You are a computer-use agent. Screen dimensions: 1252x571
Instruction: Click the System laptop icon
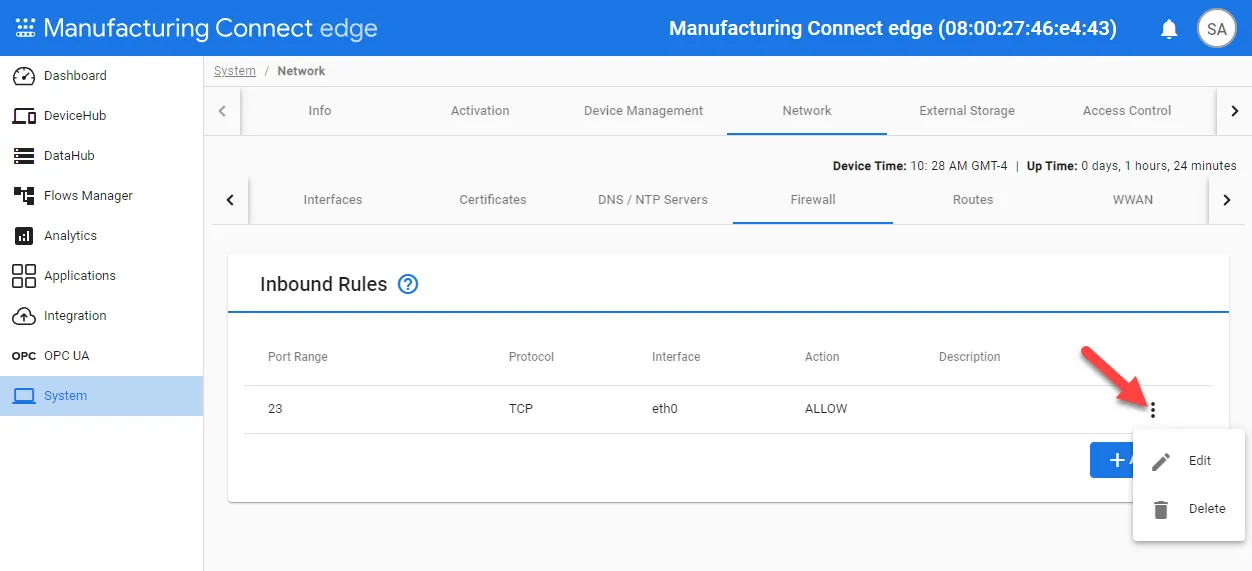tap(24, 396)
